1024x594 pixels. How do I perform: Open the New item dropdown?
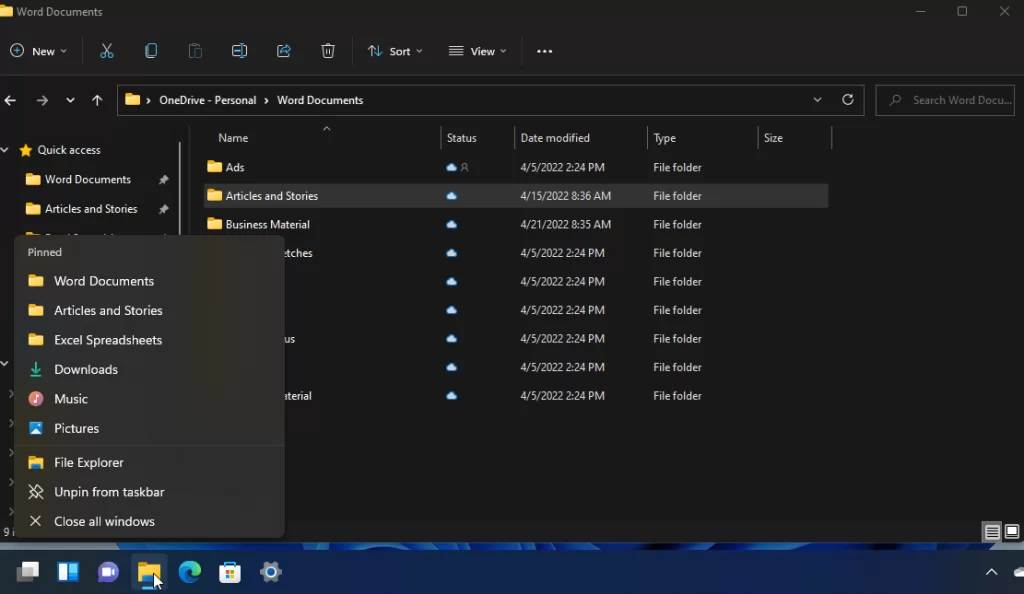39,51
